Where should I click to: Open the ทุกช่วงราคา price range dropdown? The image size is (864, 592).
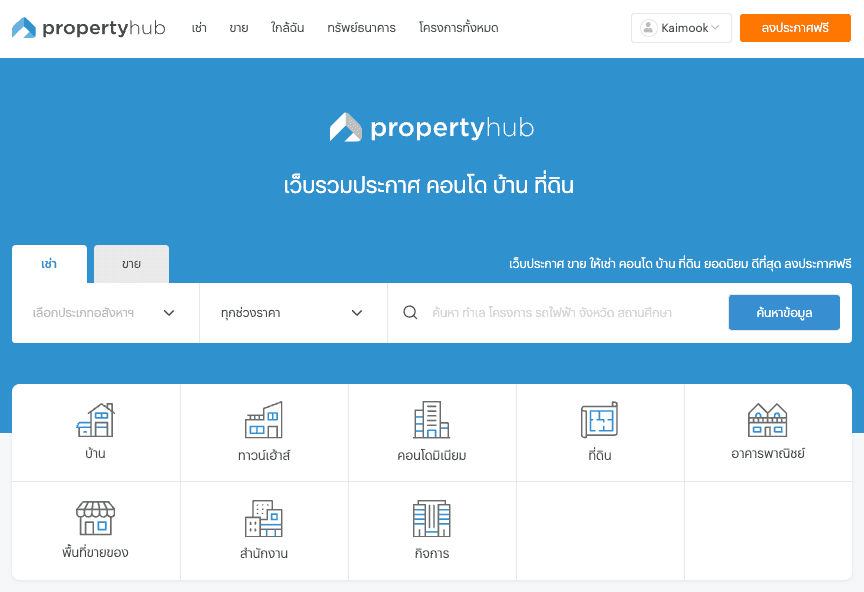point(293,313)
